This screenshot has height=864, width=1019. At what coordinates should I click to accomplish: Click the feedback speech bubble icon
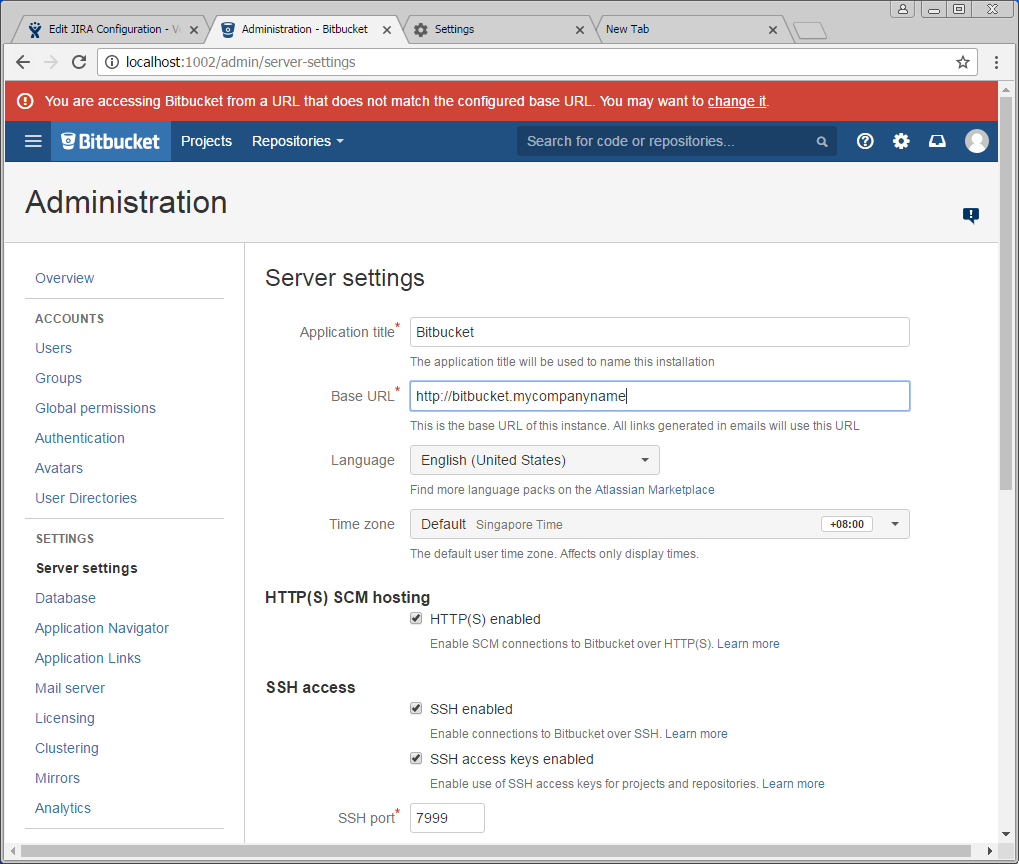(x=971, y=215)
